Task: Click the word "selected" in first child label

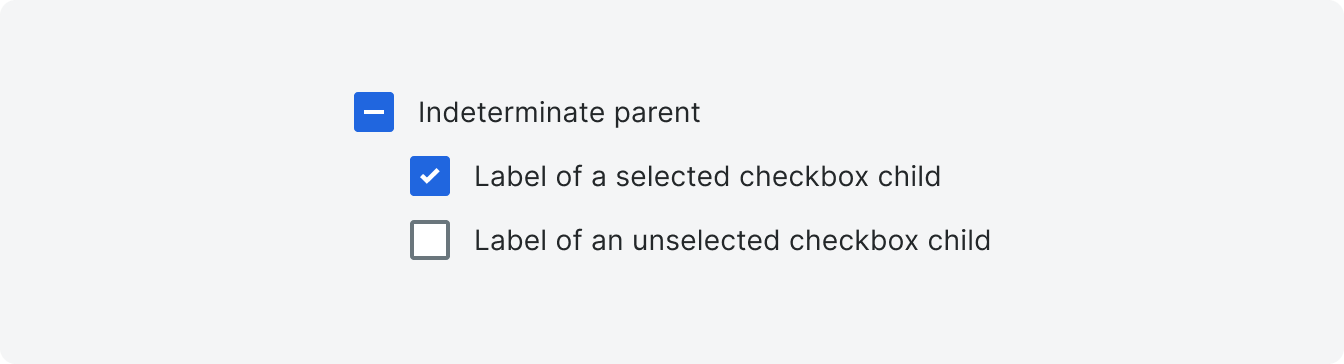Action: [x=673, y=177]
